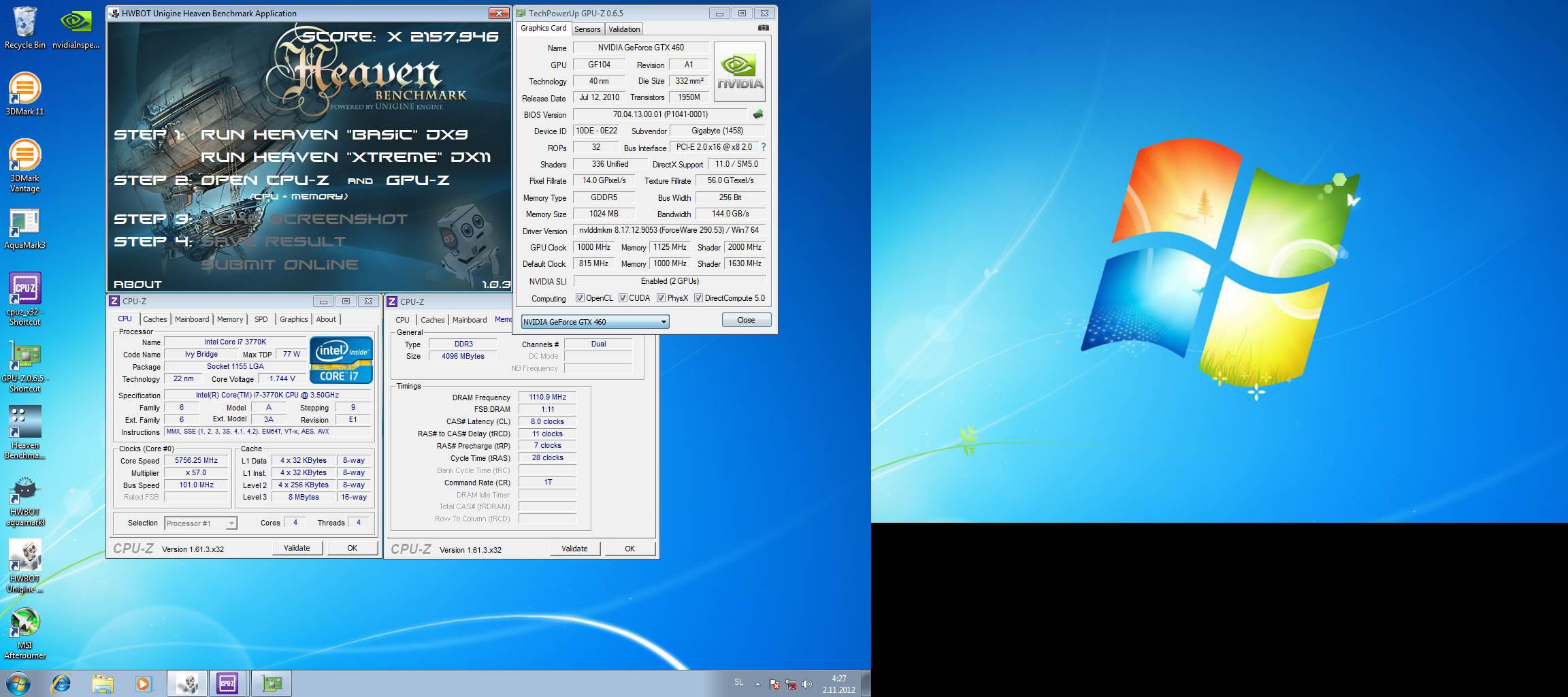This screenshot has height=697, width=1568.
Task: Click the Bus Interface question mark in GPU-Z
Action: point(764,147)
